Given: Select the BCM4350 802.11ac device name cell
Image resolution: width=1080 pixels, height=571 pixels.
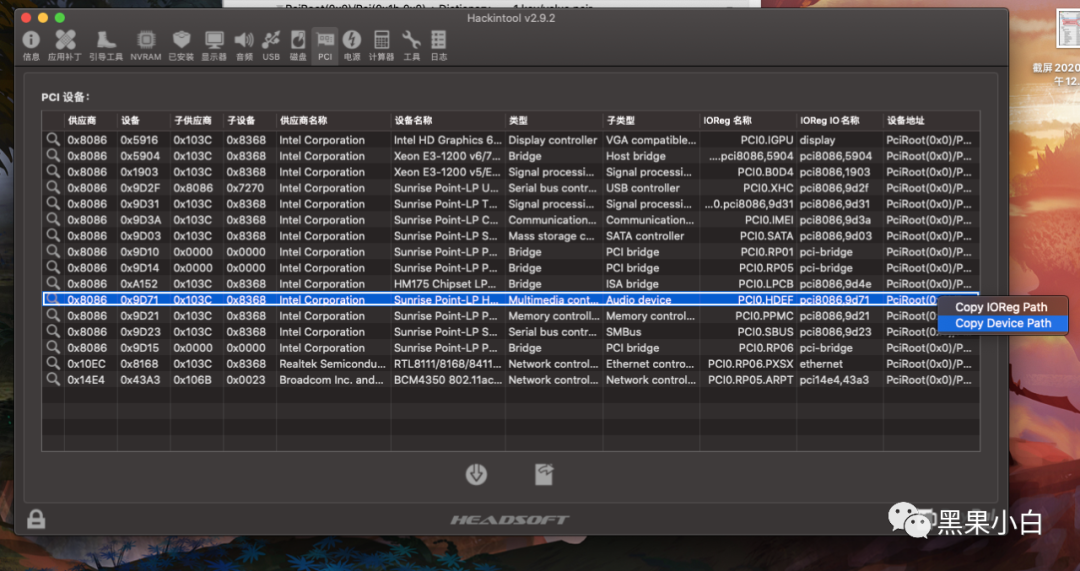Looking at the screenshot, I should (448, 380).
